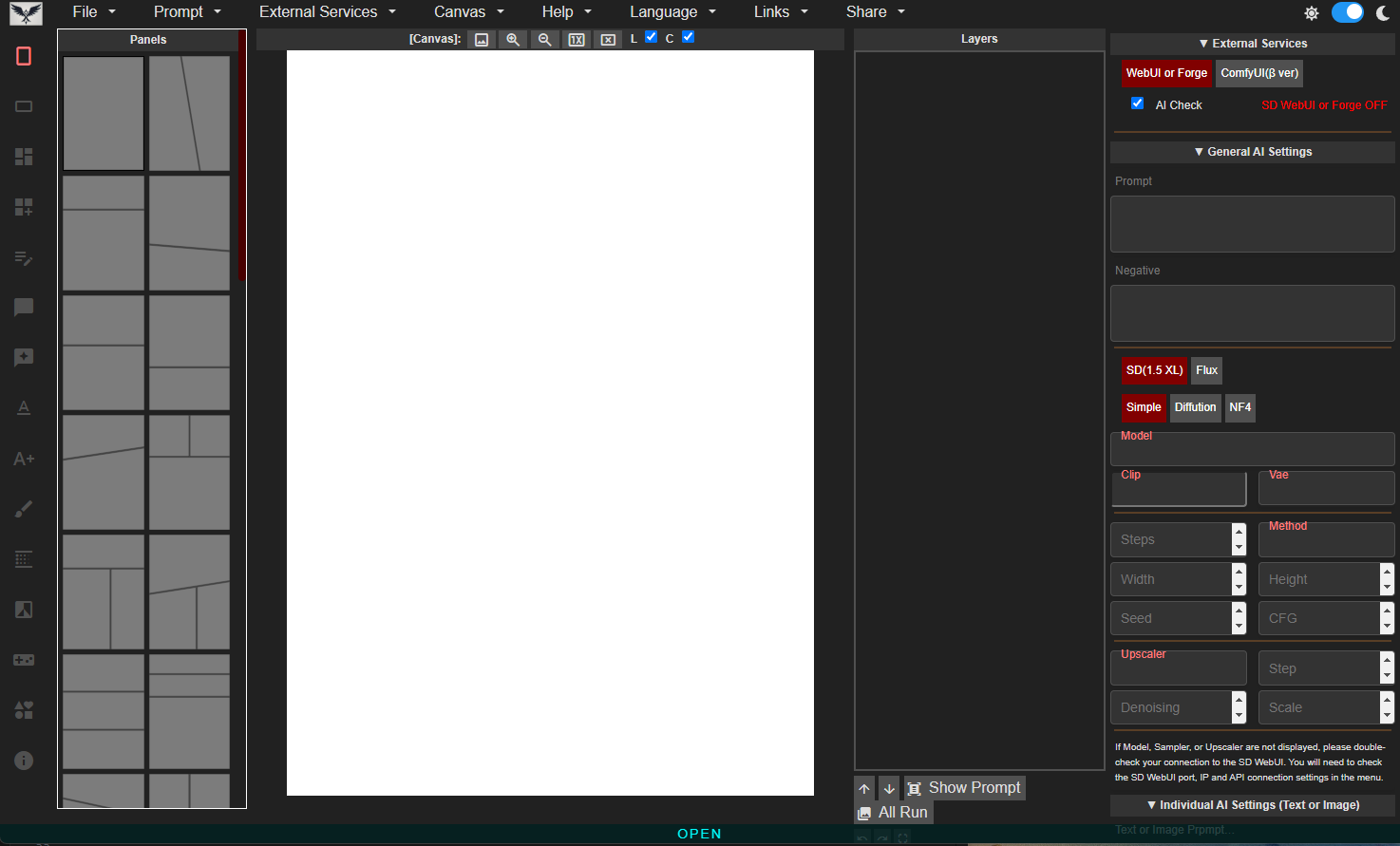Expand Individual AI Settings (Text or Image)
Screen dimensions: 1400x846
point(1253,805)
